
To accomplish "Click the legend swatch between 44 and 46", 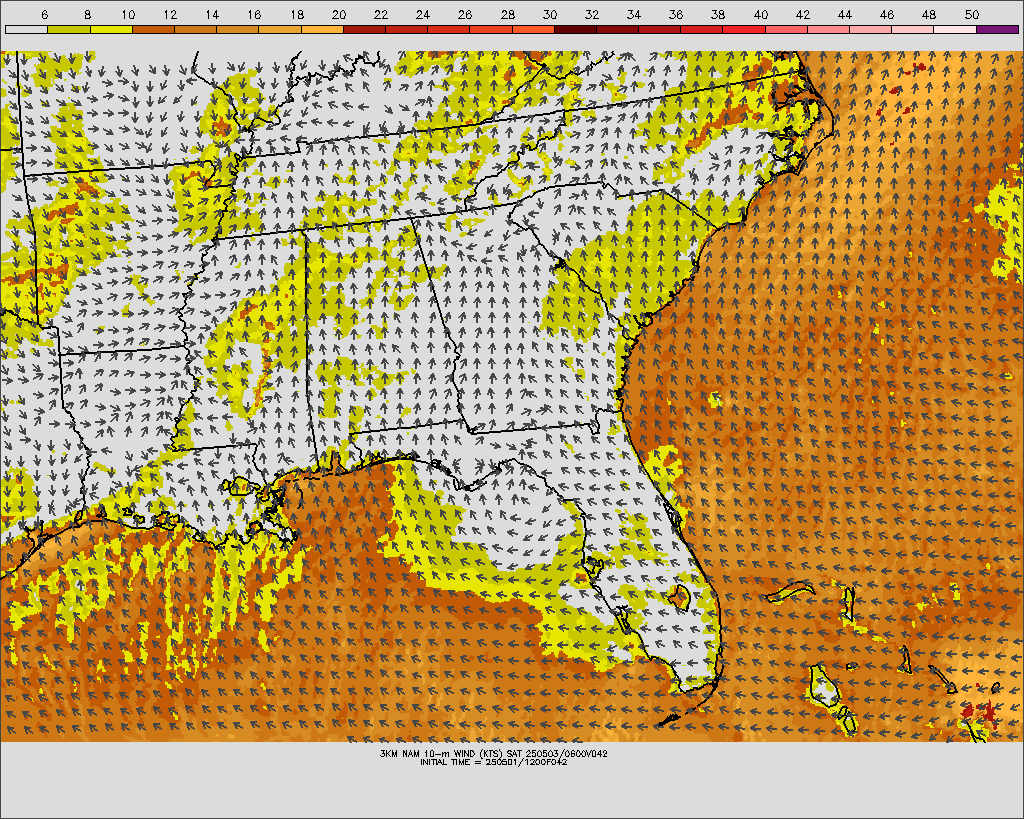I will [x=871, y=29].
